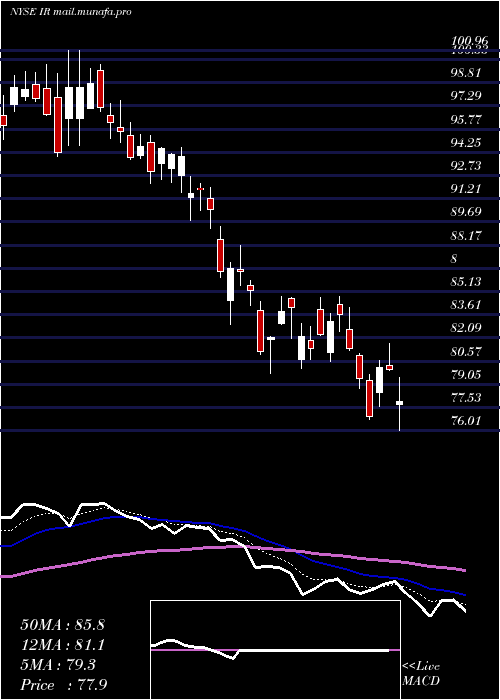Select the 80.57 price axis label
The height and width of the screenshot is (700, 500).
point(466,351)
